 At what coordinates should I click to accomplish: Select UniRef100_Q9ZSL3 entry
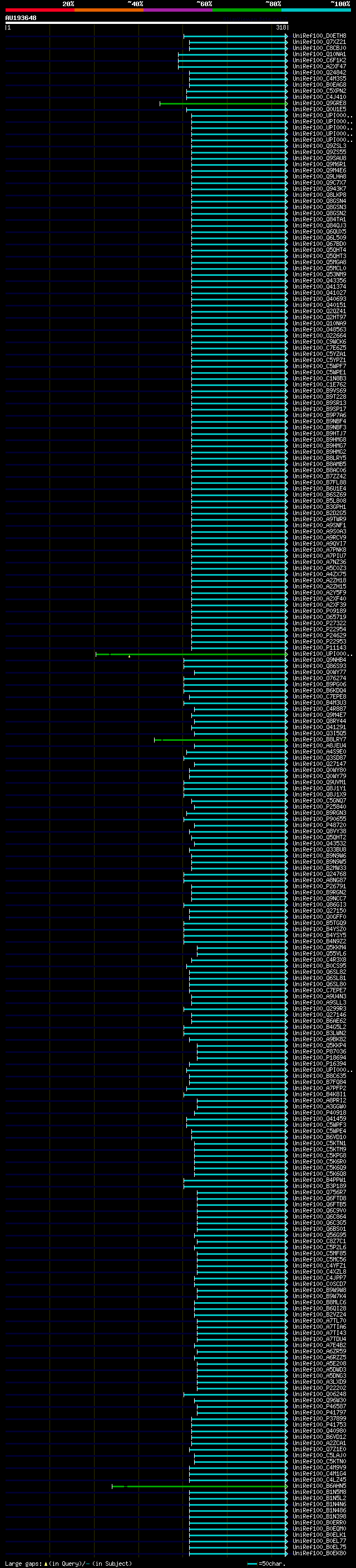point(319,146)
